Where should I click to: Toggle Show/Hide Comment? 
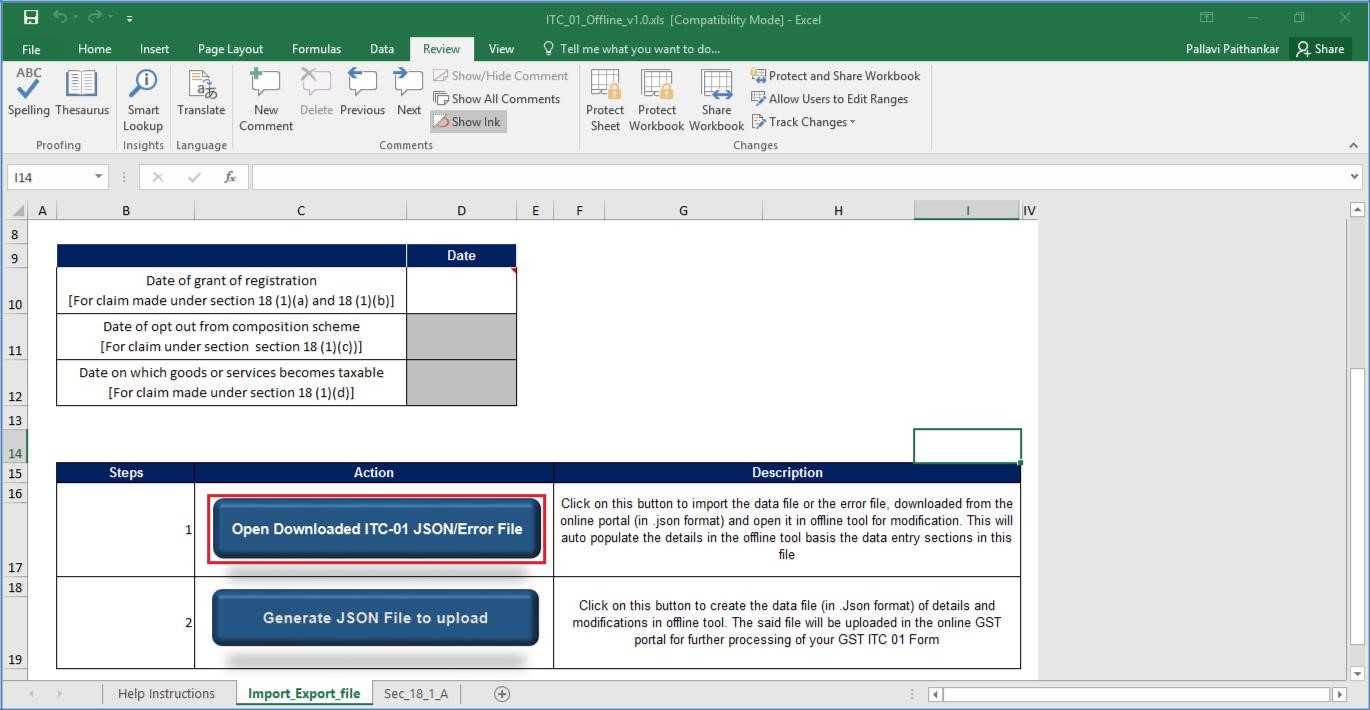tap(501, 75)
